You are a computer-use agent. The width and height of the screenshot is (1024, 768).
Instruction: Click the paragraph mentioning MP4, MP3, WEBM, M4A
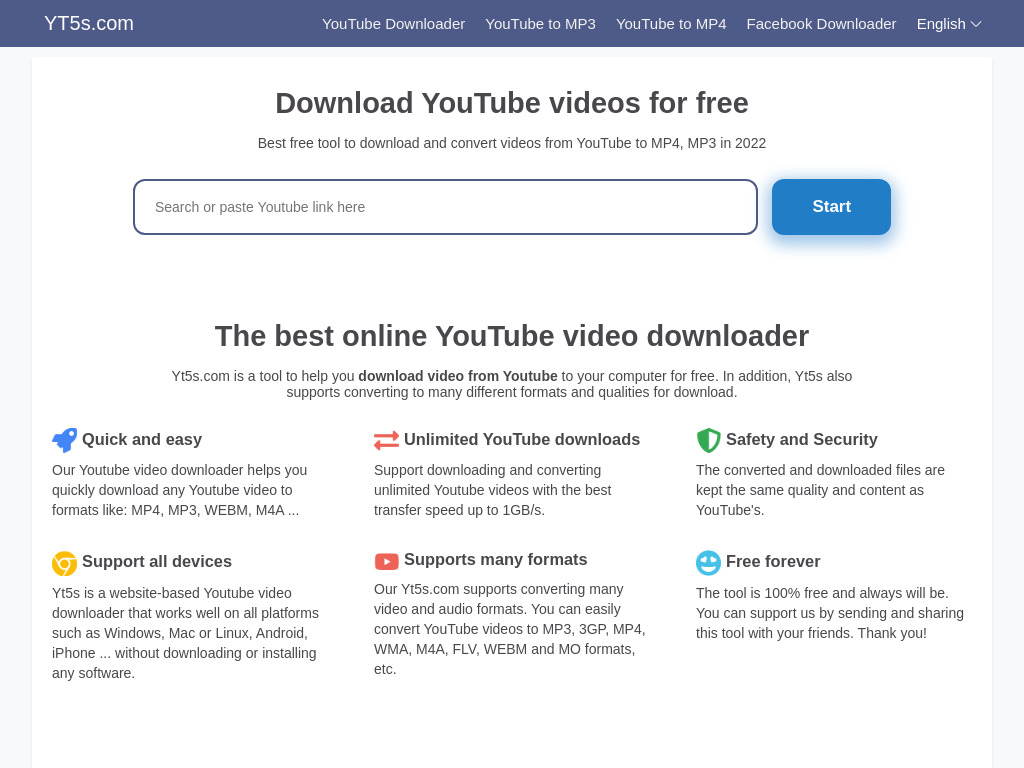tap(180, 490)
